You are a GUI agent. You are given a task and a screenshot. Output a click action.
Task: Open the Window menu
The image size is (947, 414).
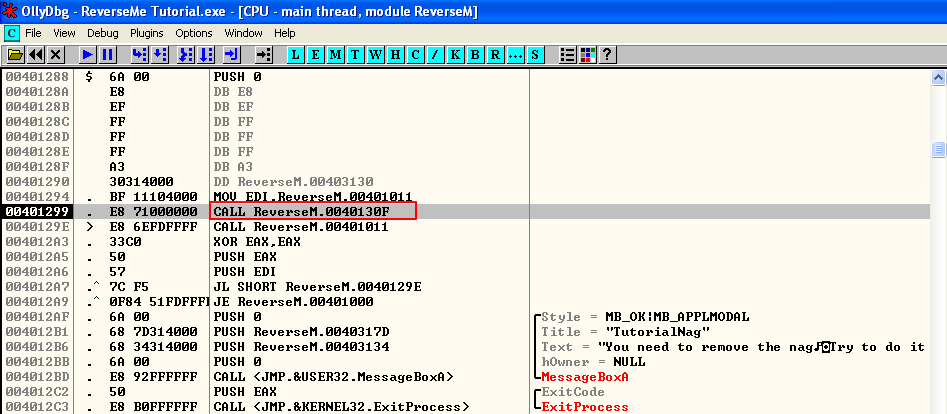tap(243, 33)
